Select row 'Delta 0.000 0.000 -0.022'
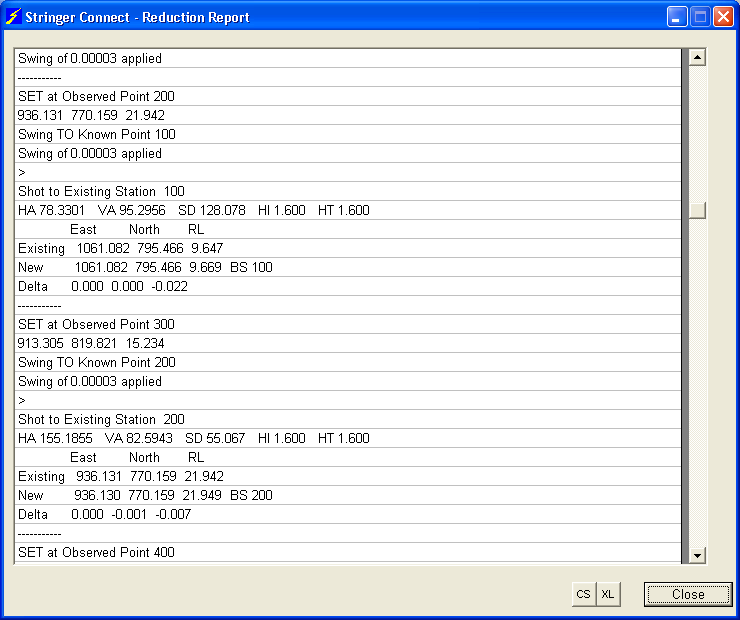Viewport: 740px width, 620px height. [x=348, y=286]
